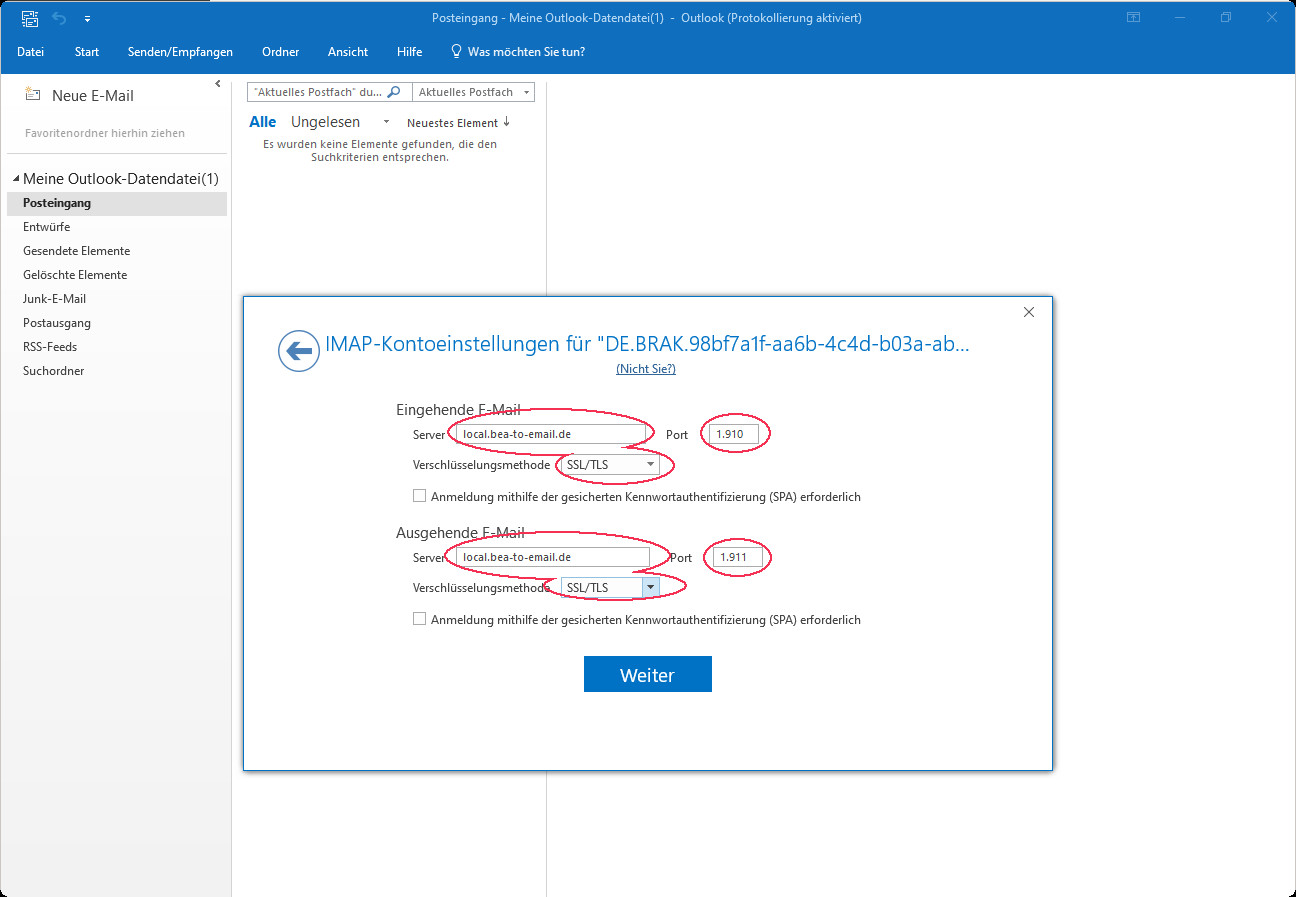
Task: Click the send/receive icon in title bar
Action: [x=29, y=18]
